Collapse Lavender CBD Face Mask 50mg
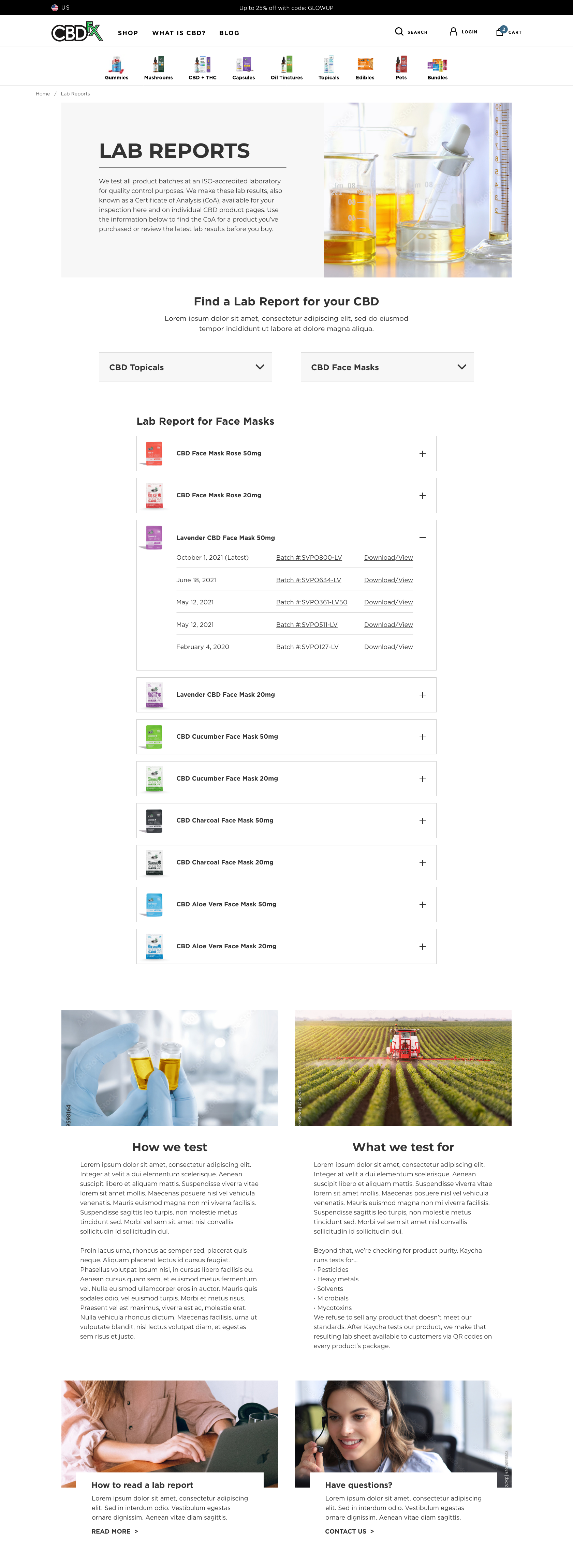 pos(422,538)
